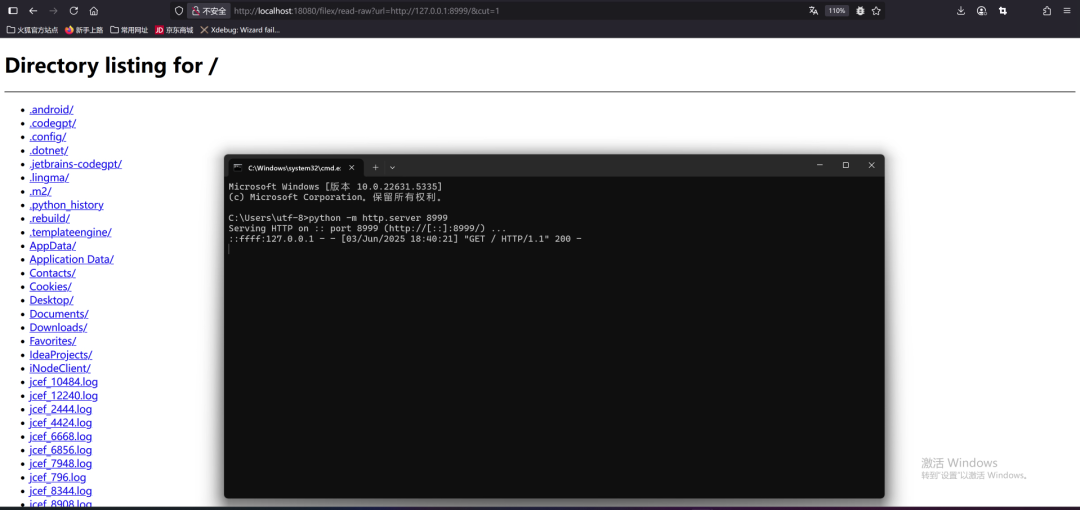Screen dimensions: 1080x510
Task: Open the 新手上路 bookmark
Action: [83, 30]
